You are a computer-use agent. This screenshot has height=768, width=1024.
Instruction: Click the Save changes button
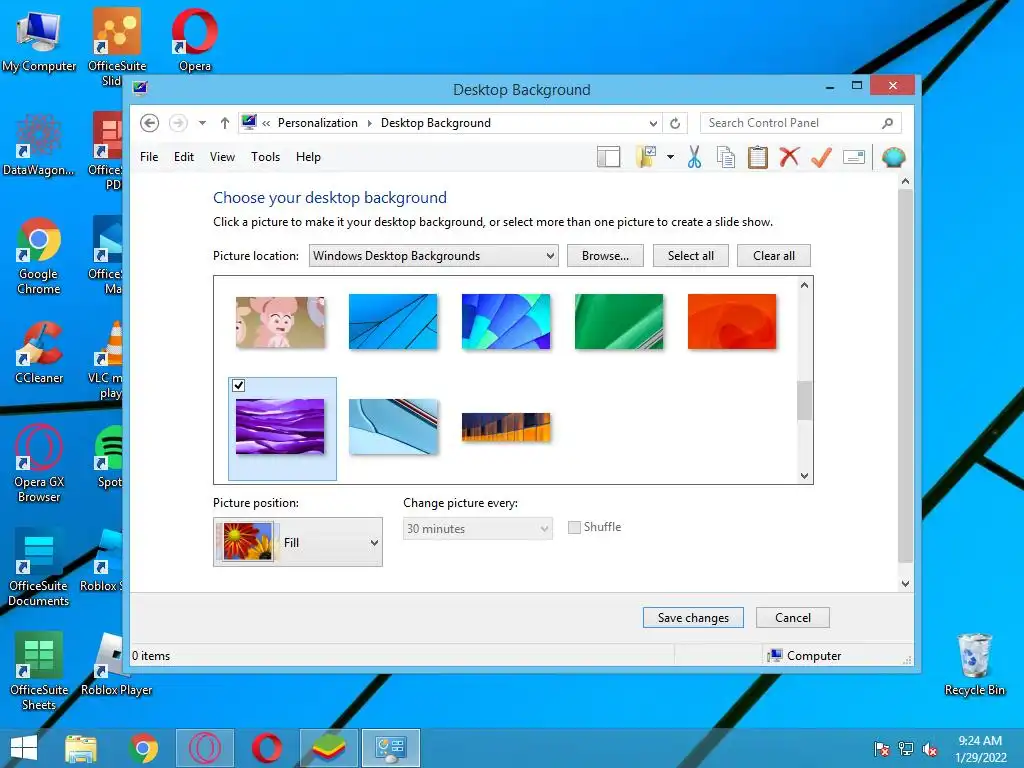(693, 618)
